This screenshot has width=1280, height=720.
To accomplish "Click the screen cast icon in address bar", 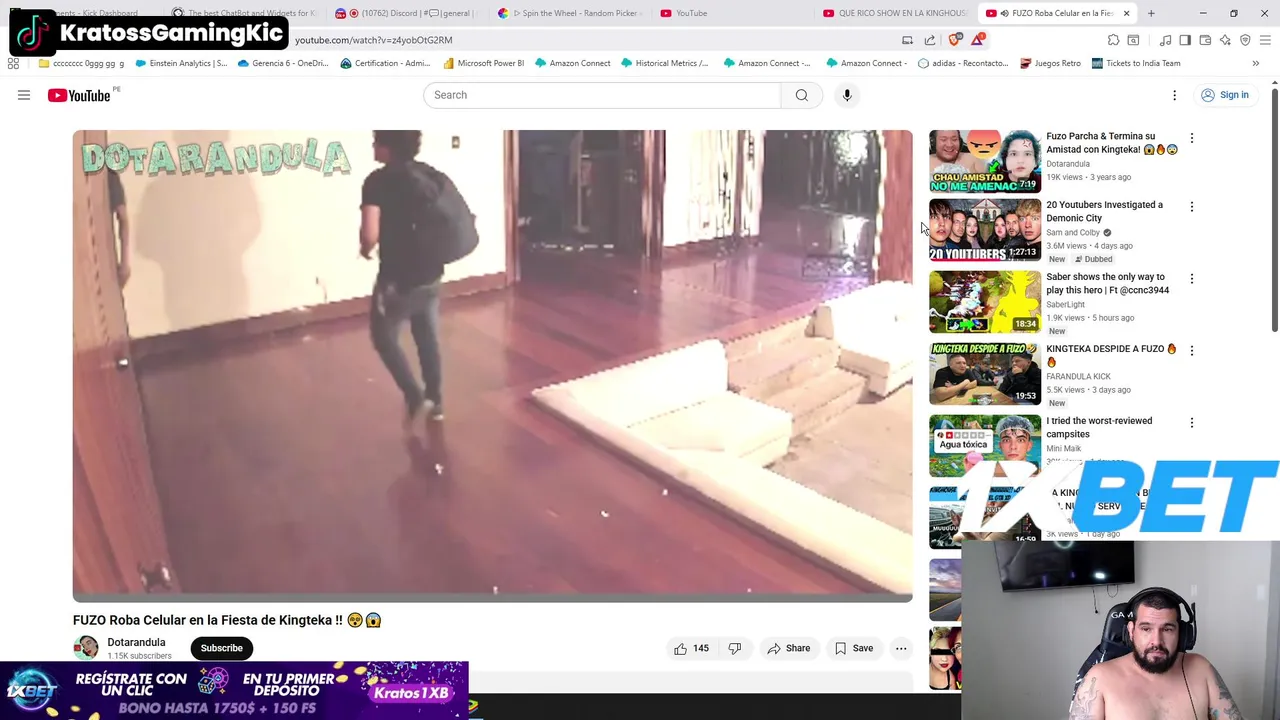I will 907,40.
